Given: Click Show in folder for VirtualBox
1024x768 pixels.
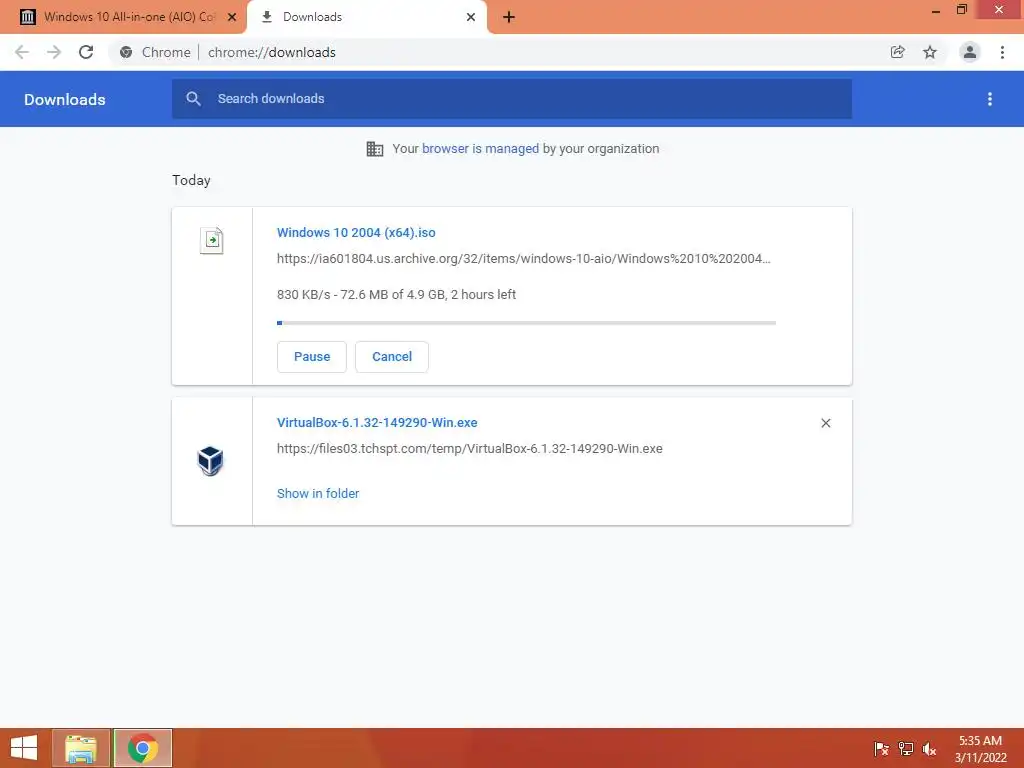Looking at the screenshot, I should [318, 494].
